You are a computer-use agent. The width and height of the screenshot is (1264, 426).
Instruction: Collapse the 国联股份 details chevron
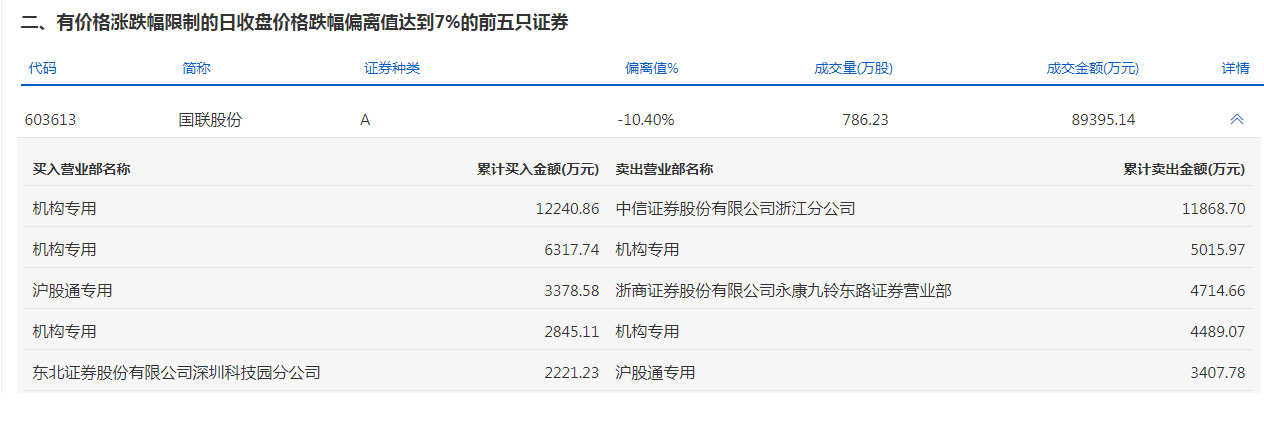[1236, 119]
